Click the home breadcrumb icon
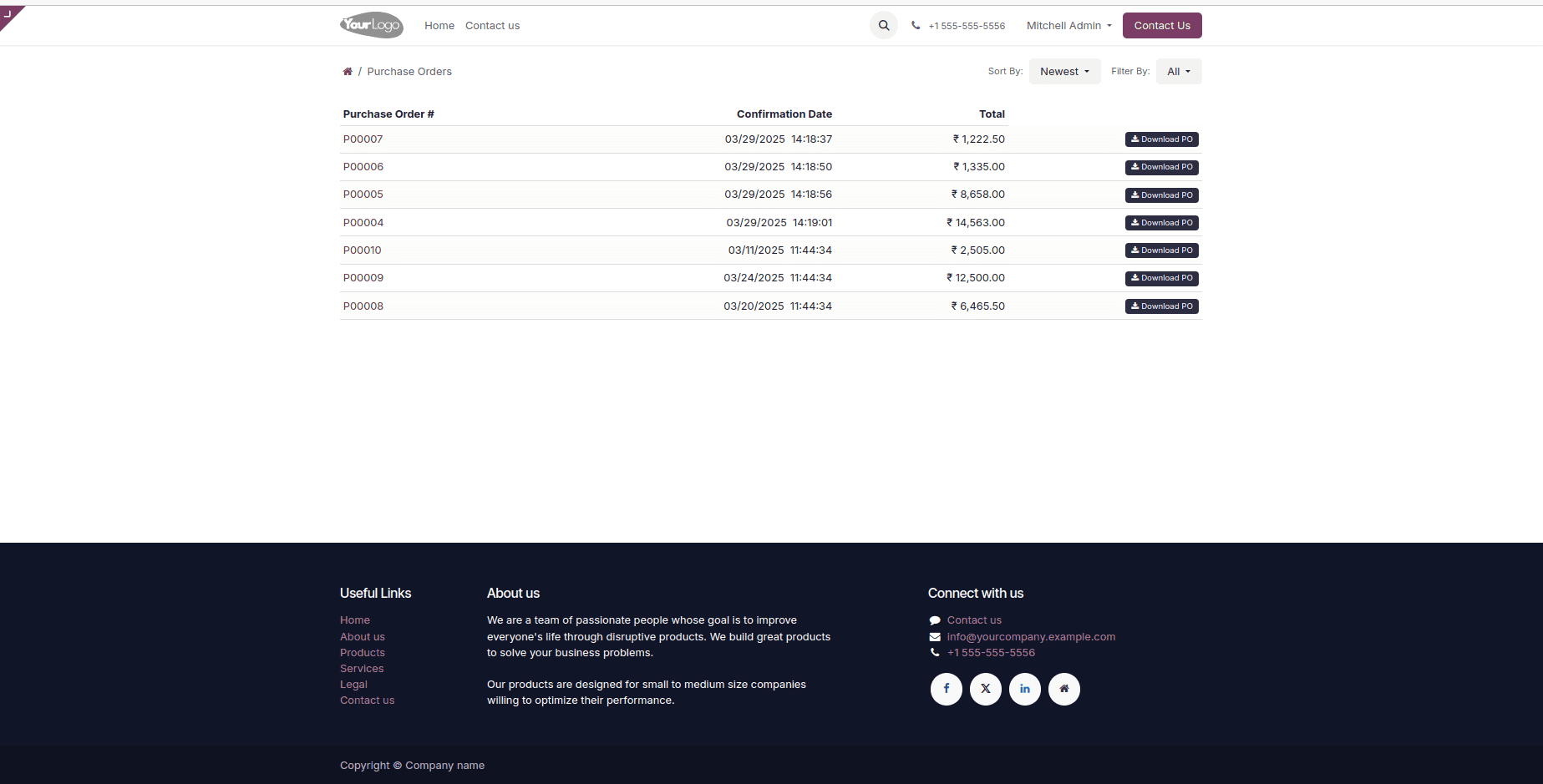The image size is (1543, 784). coord(348,72)
